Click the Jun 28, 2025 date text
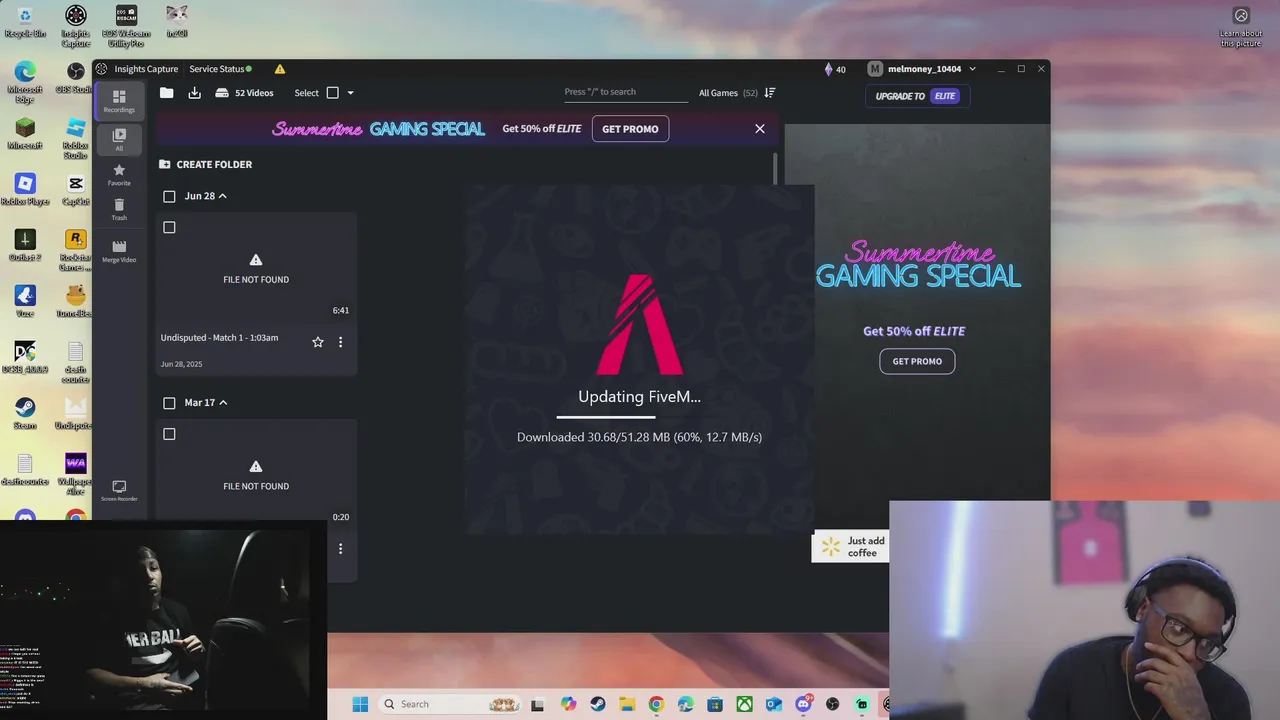Viewport: 1280px width, 720px height. click(181, 364)
